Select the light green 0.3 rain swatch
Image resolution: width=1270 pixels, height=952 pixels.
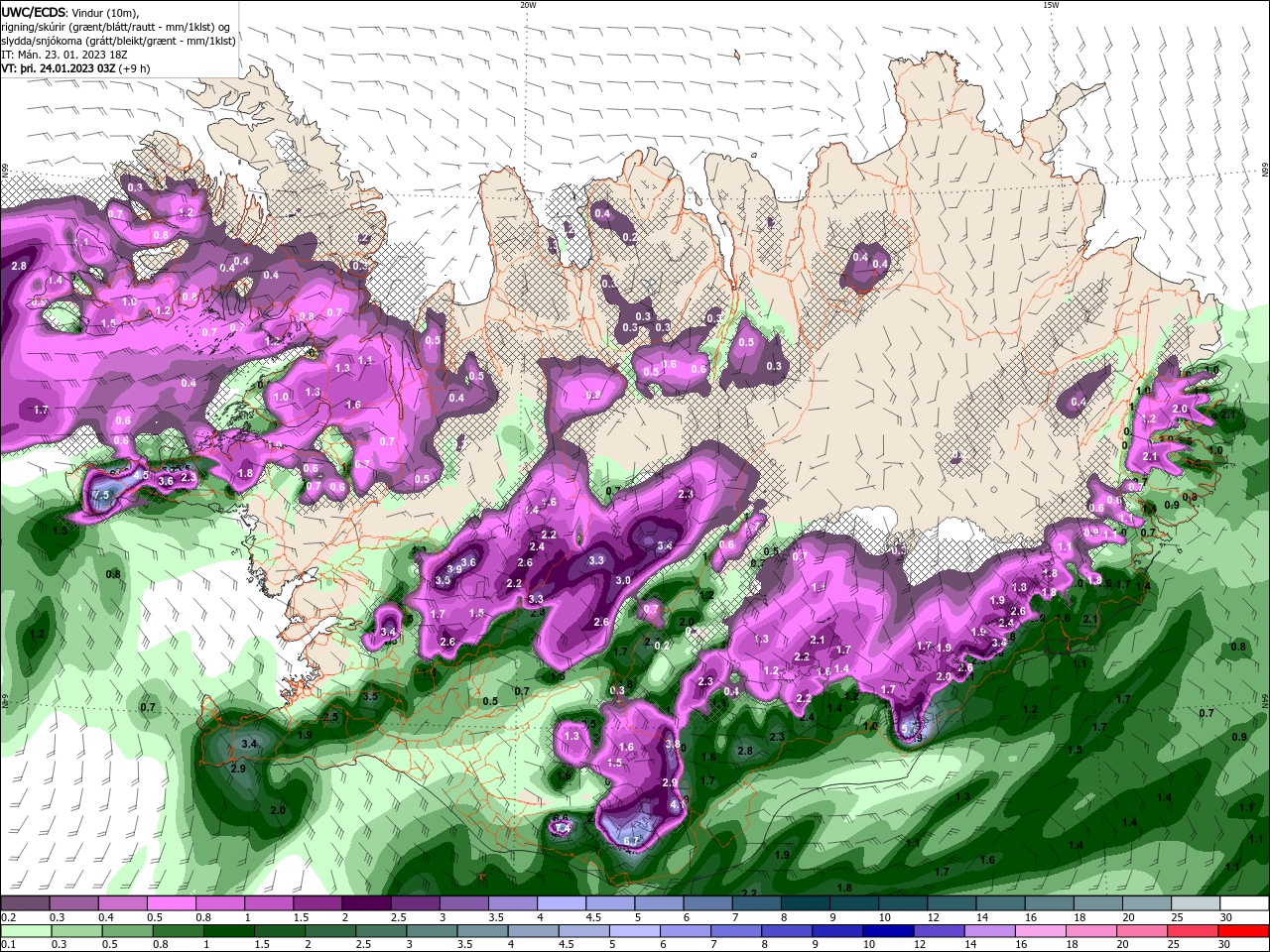76,931
